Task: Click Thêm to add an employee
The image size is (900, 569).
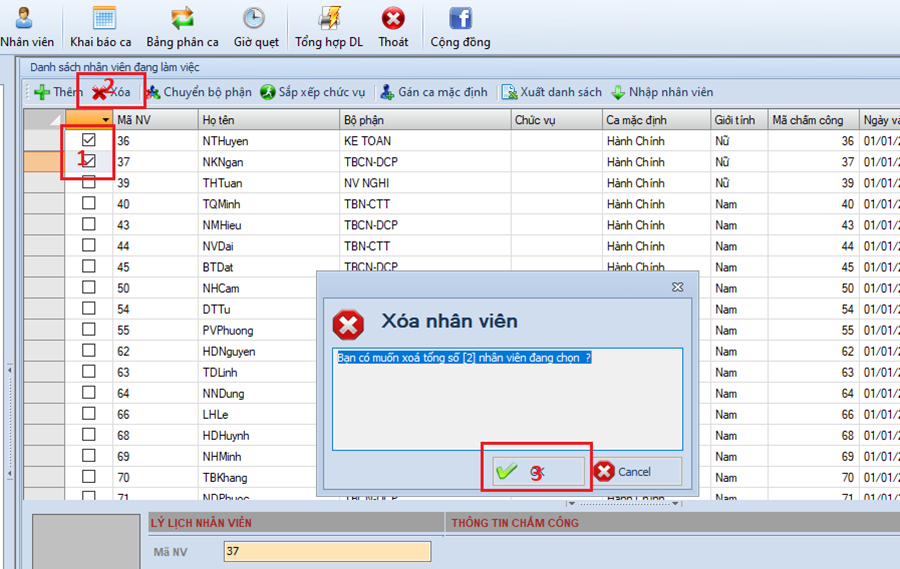Action: tap(58, 92)
